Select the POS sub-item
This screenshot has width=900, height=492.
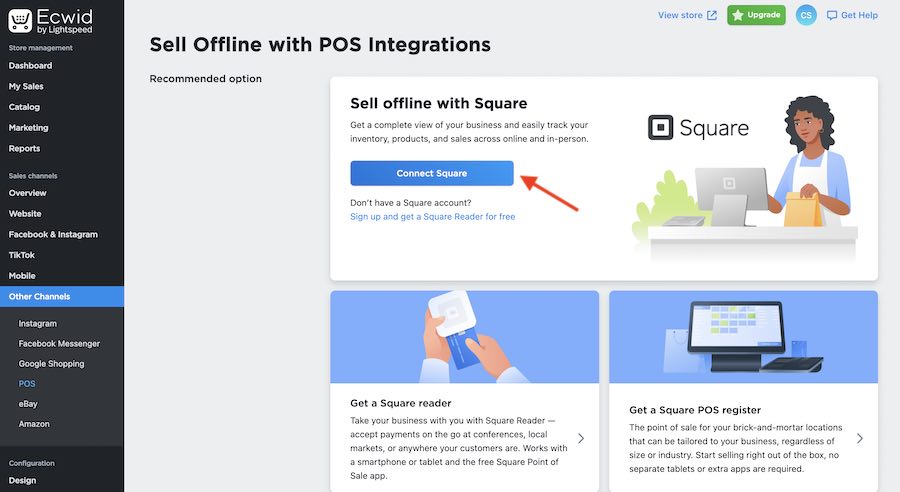coord(26,383)
